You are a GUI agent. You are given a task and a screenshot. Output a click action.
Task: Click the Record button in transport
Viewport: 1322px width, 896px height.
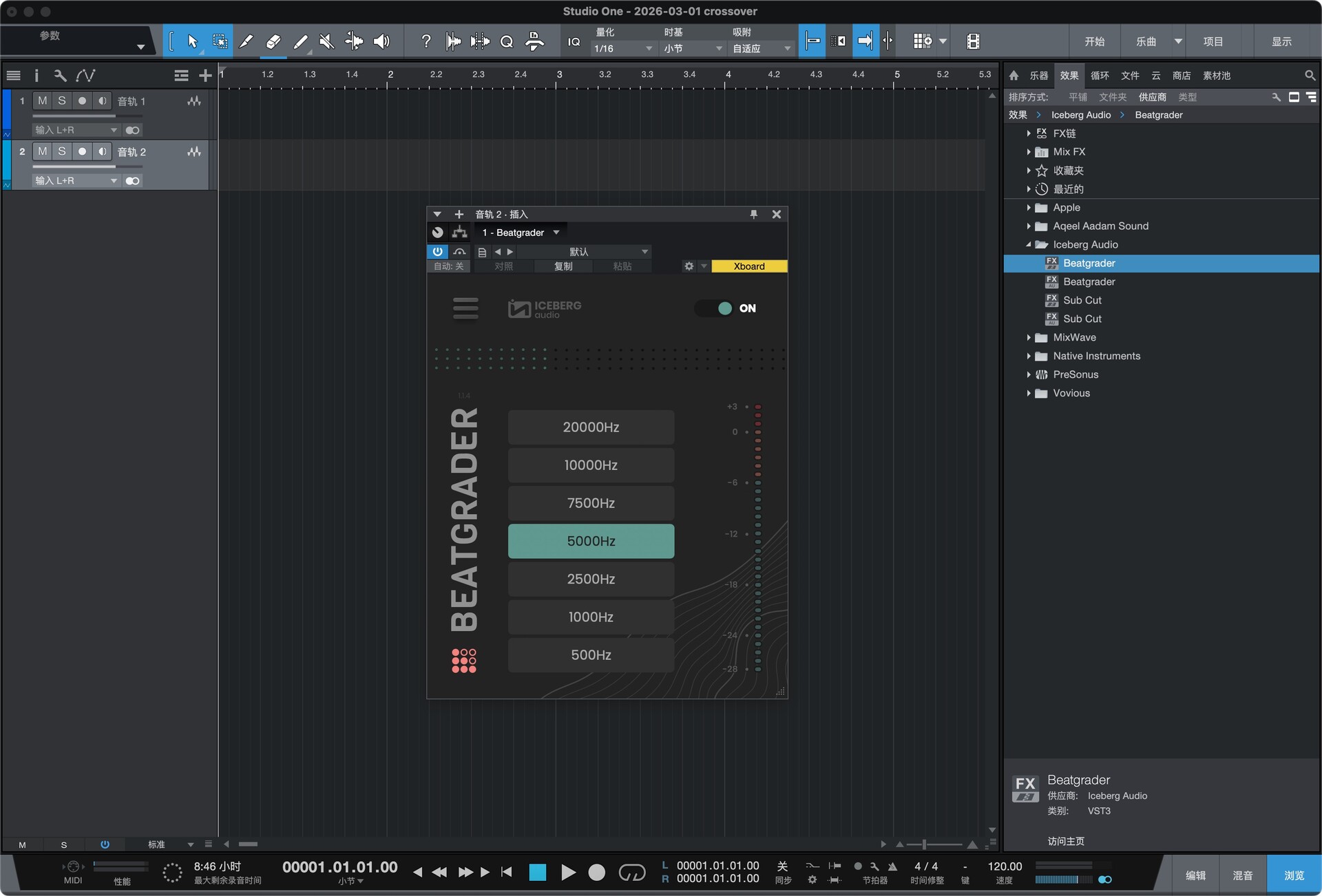tap(596, 873)
